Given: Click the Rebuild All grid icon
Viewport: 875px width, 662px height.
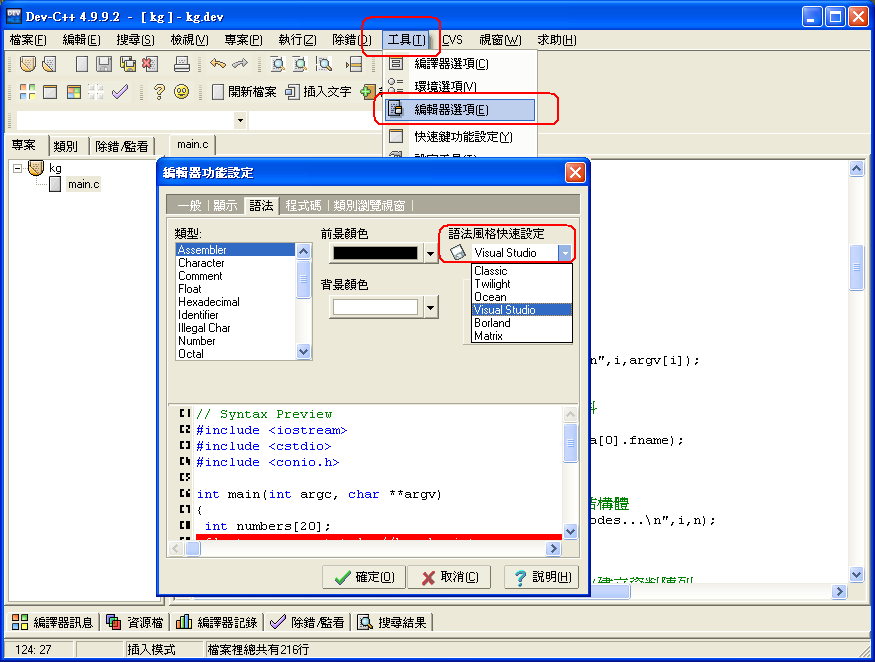Looking at the screenshot, I should pos(96,92).
